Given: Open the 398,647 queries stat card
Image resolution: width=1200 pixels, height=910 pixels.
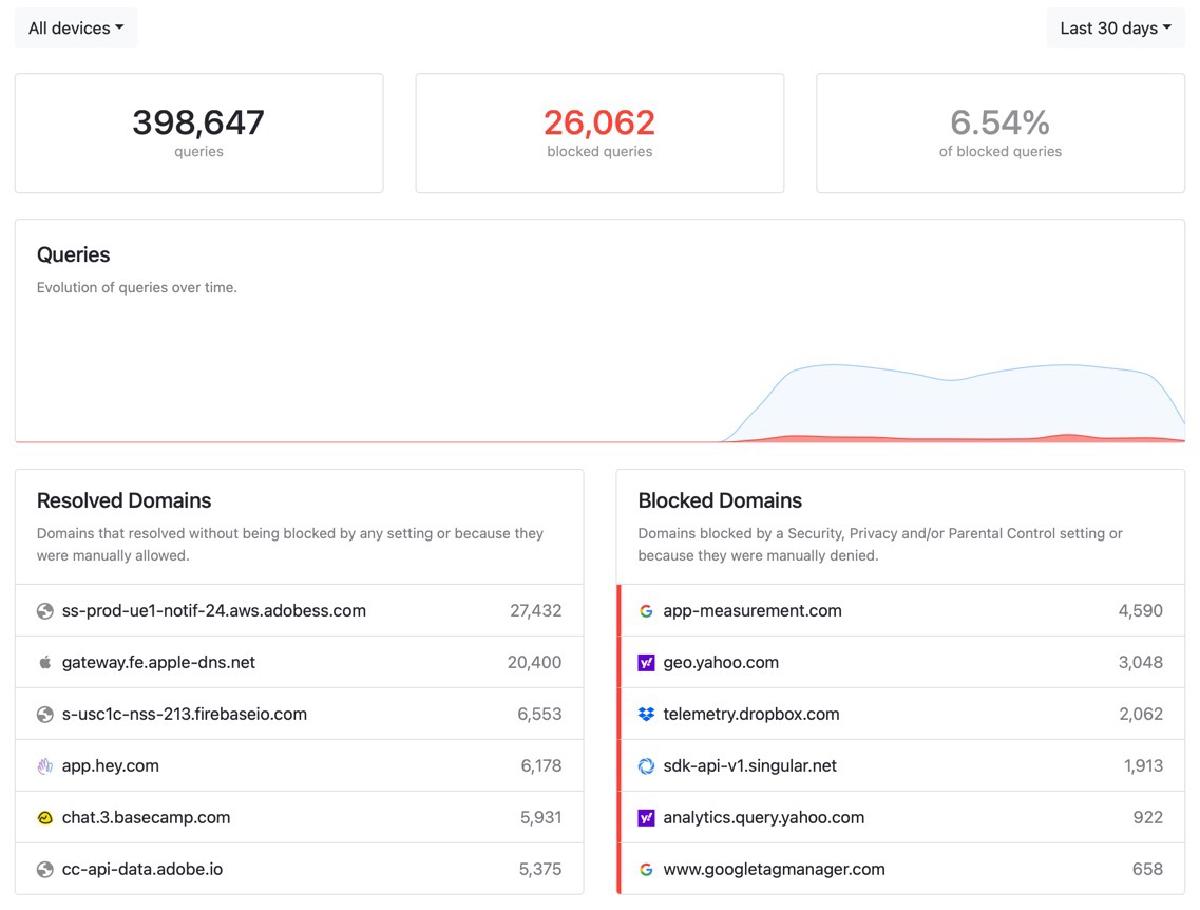Looking at the screenshot, I should click(x=199, y=133).
